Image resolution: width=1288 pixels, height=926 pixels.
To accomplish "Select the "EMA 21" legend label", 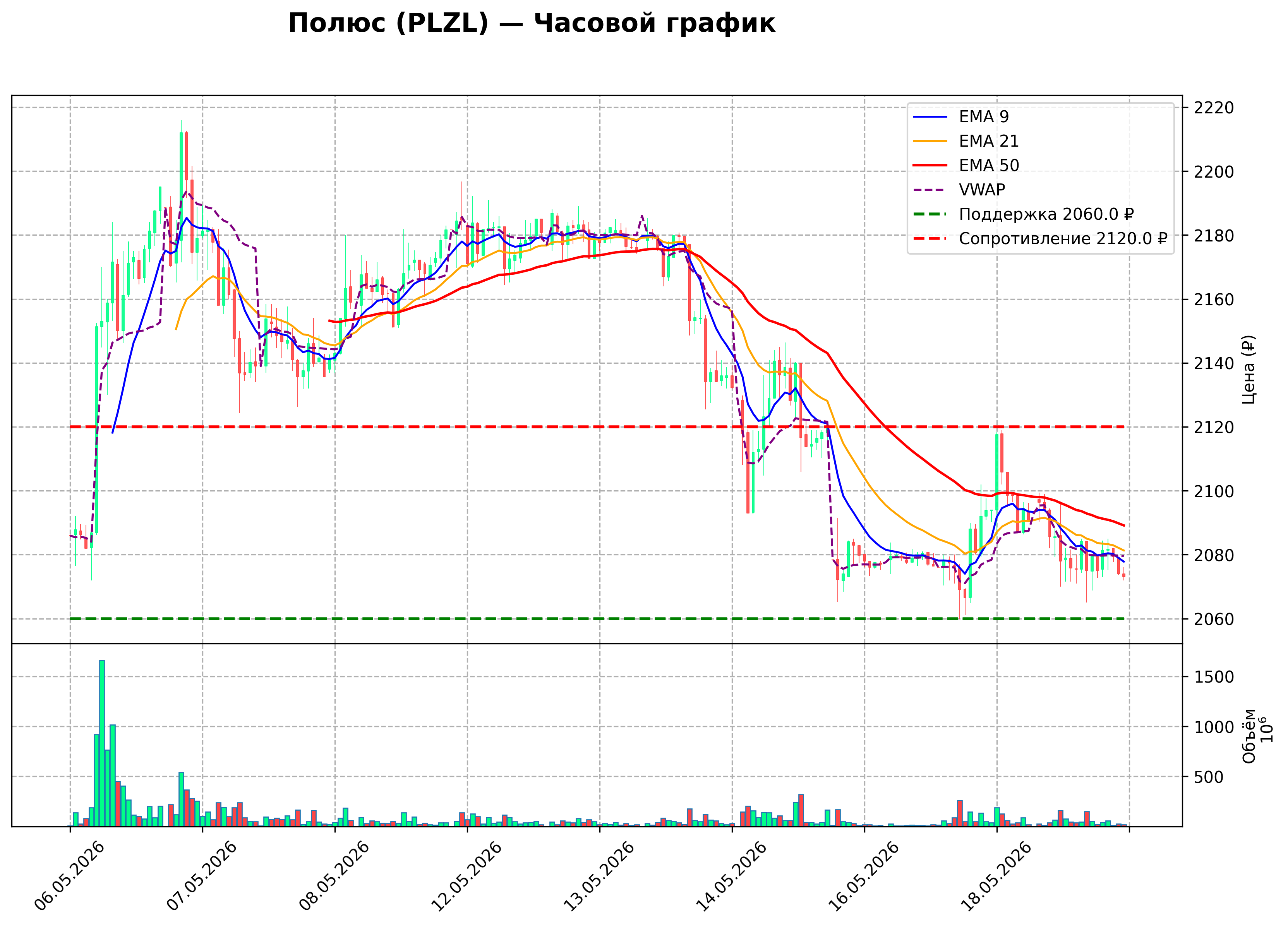I will pyautogui.click(x=989, y=141).
